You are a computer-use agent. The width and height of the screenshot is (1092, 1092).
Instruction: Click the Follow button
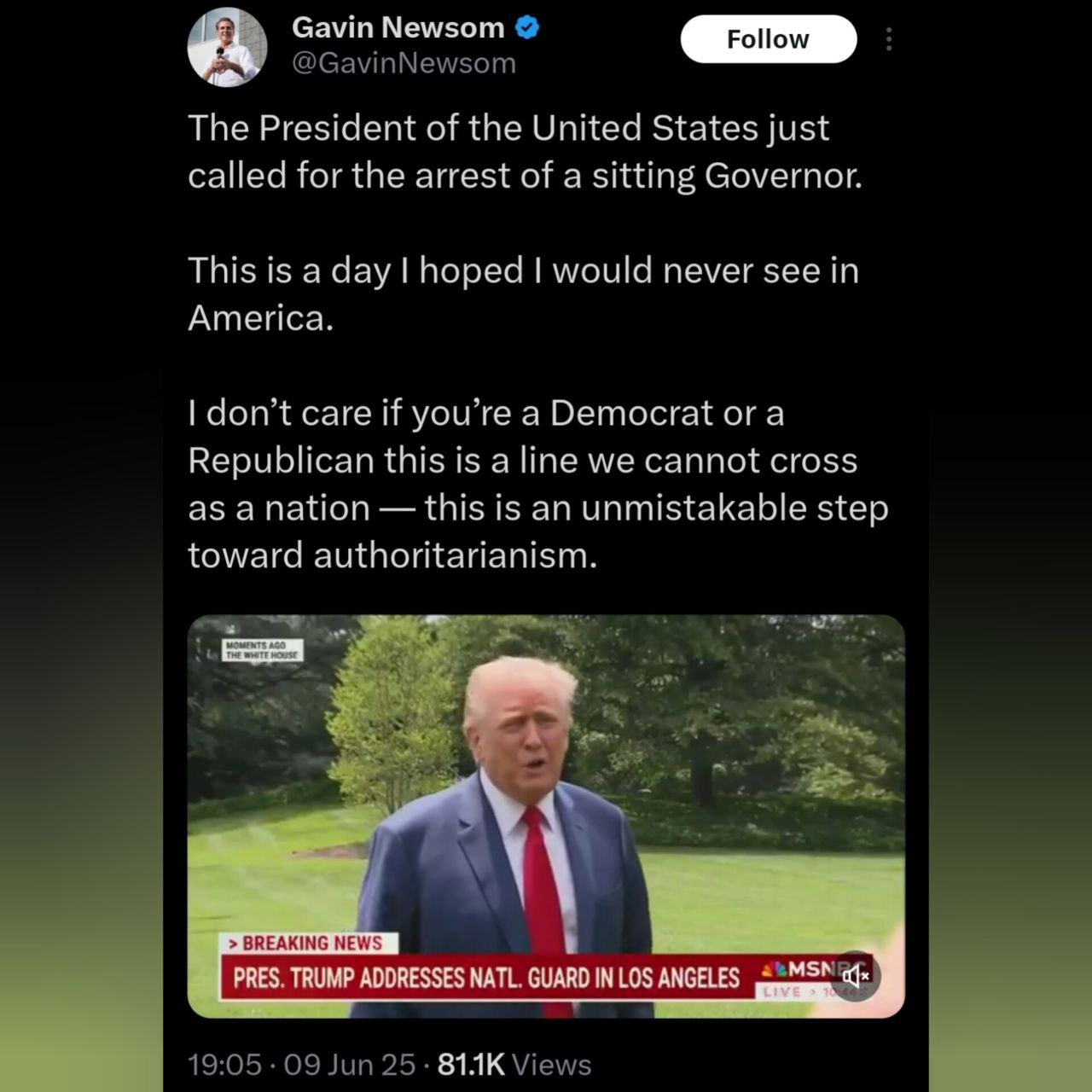(768, 39)
